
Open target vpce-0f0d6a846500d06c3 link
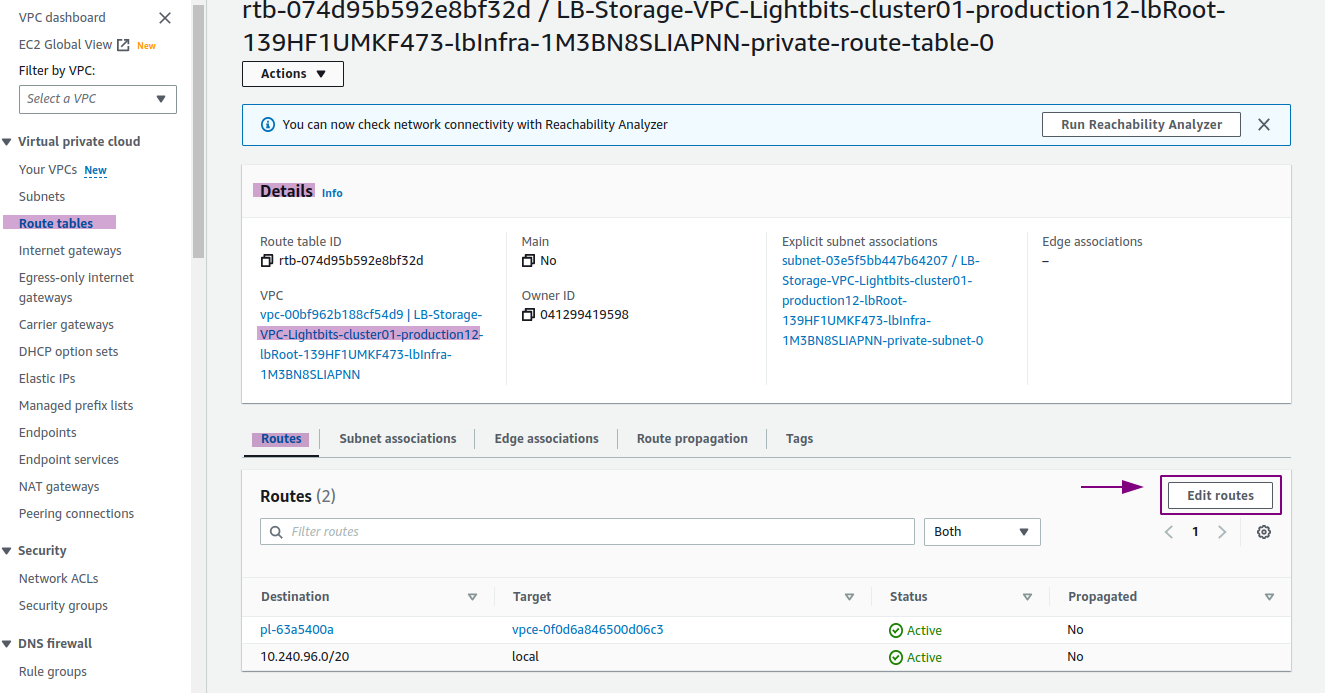[x=588, y=630]
